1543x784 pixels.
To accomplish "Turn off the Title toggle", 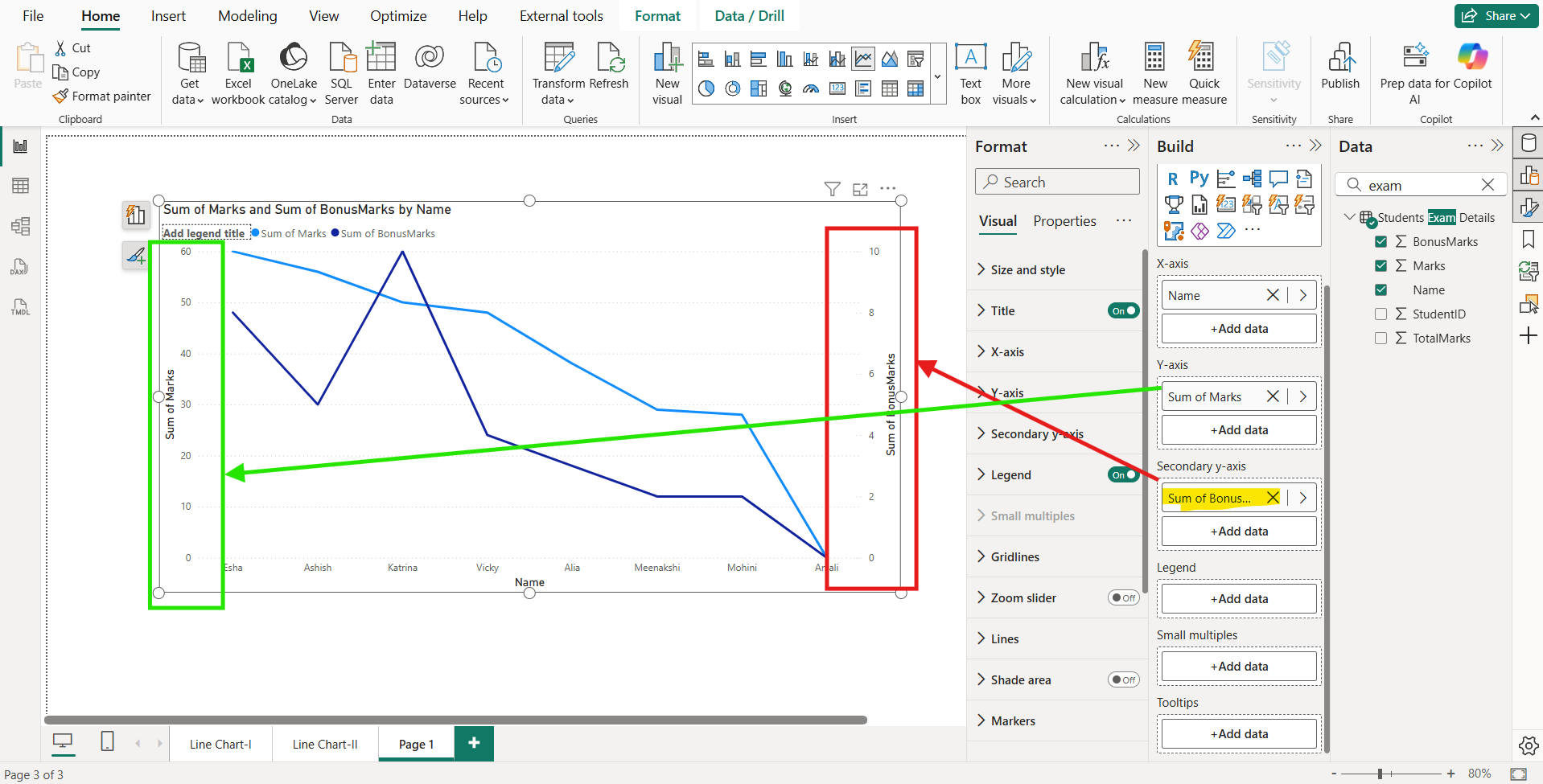I will 1123,310.
